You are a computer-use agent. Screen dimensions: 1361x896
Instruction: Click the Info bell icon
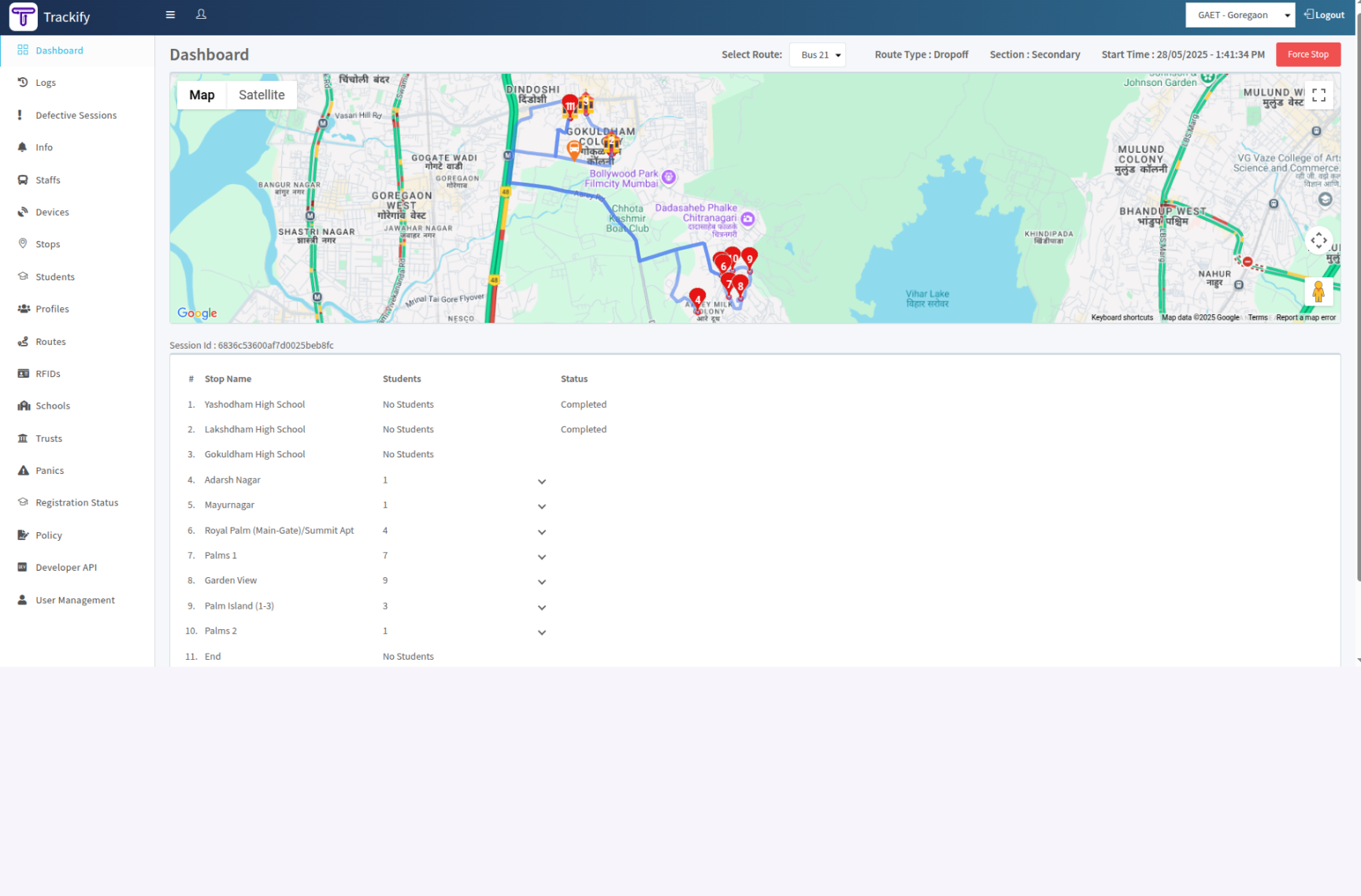coord(22,147)
